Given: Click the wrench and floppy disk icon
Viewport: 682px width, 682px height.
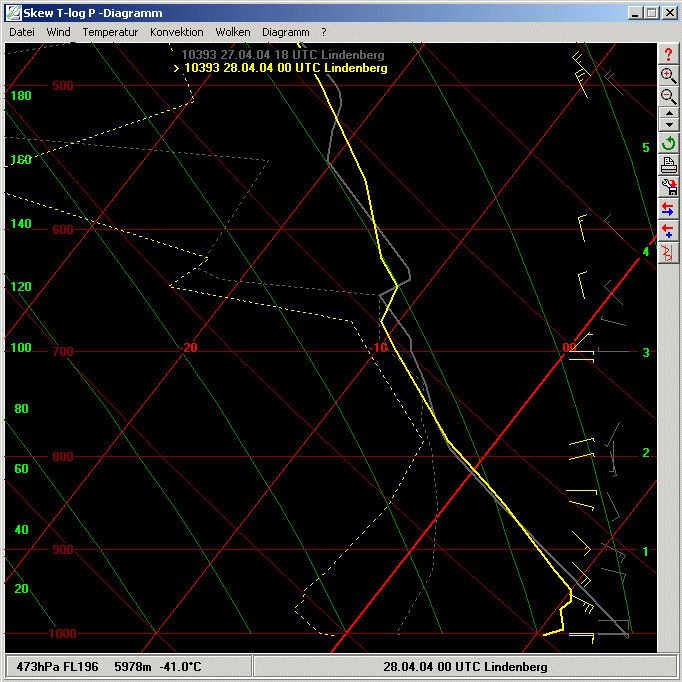Looking at the screenshot, I should click(669, 187).
